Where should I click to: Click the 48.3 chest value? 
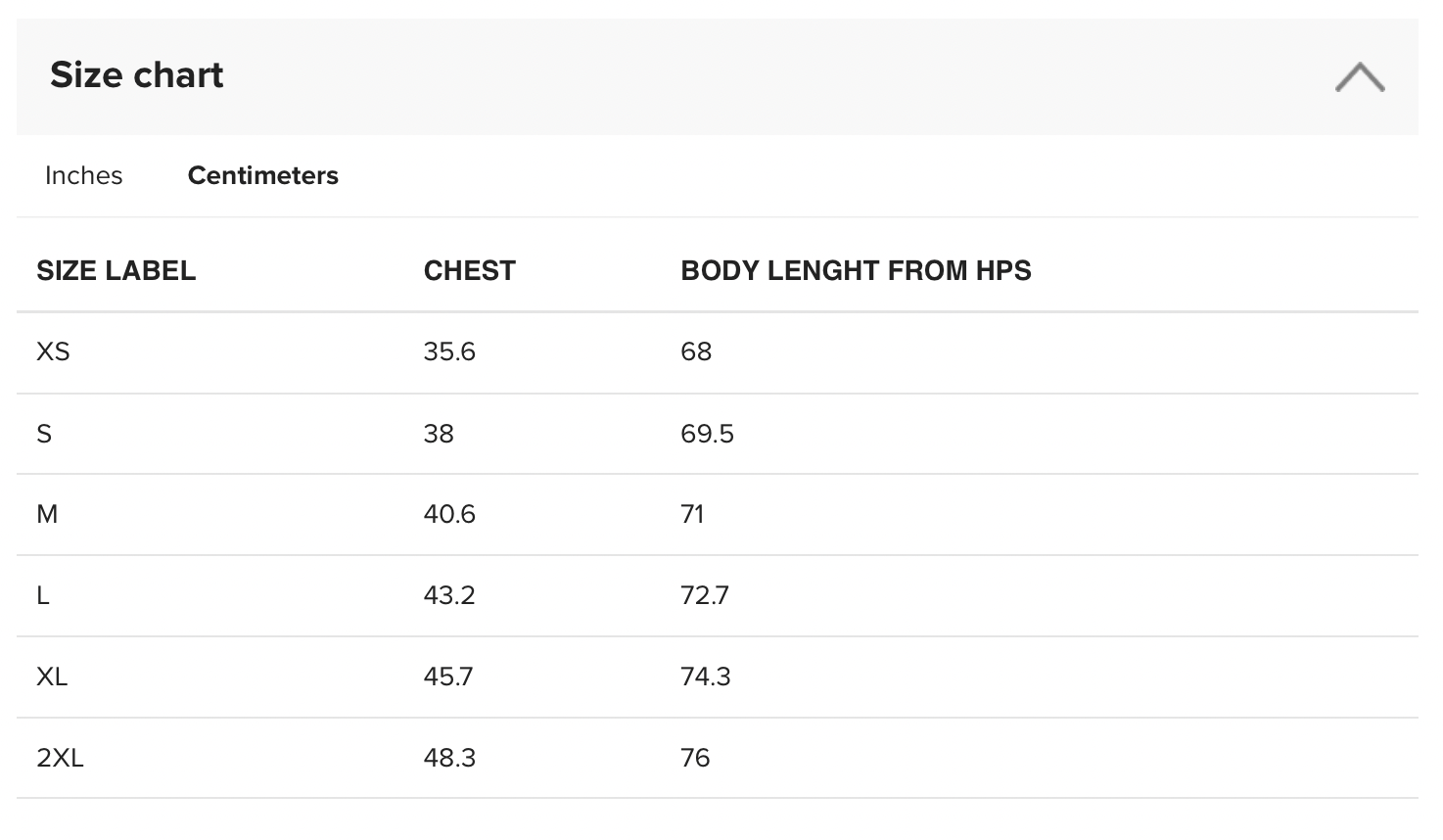point(449,759)
